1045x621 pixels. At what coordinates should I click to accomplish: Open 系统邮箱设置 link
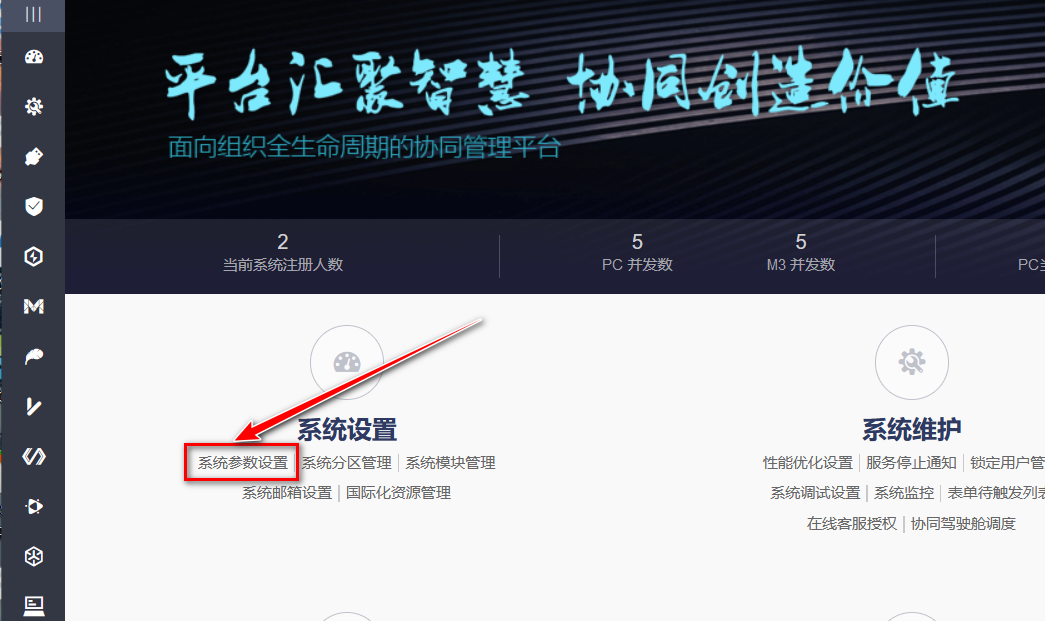click(287, 493)
